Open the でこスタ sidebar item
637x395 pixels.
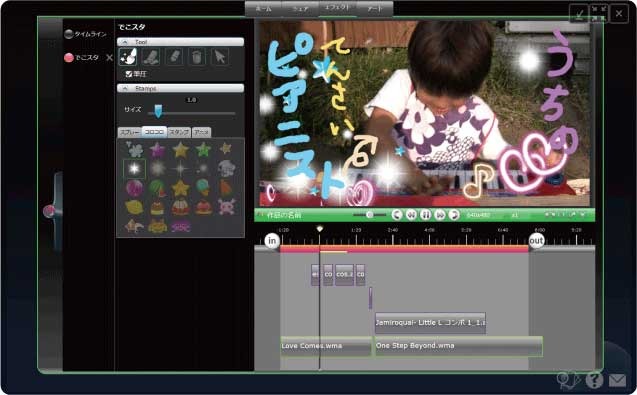coord(81,57)
